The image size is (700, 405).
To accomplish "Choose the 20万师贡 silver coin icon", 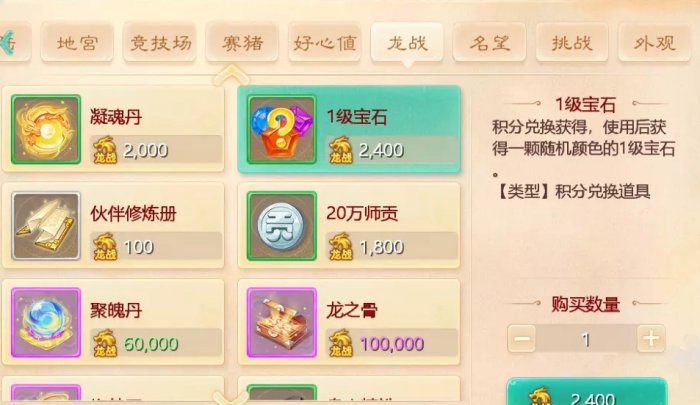I will (x=282, y=226).
